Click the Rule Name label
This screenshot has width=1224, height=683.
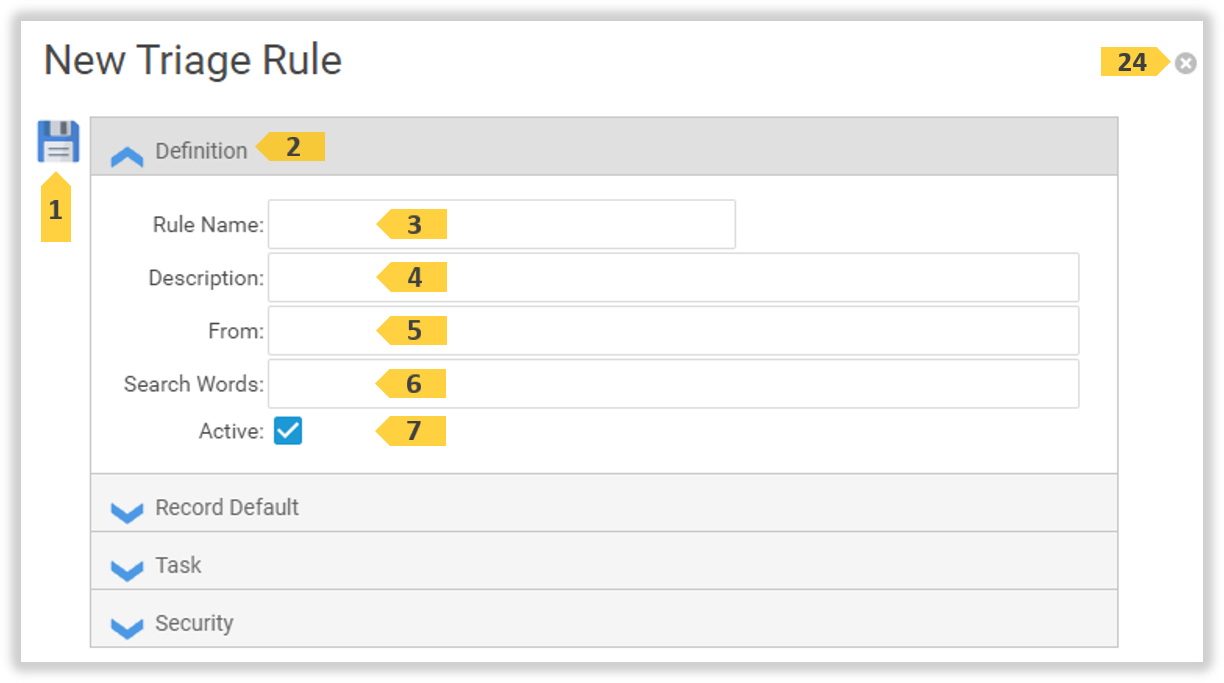coord(208,225)
